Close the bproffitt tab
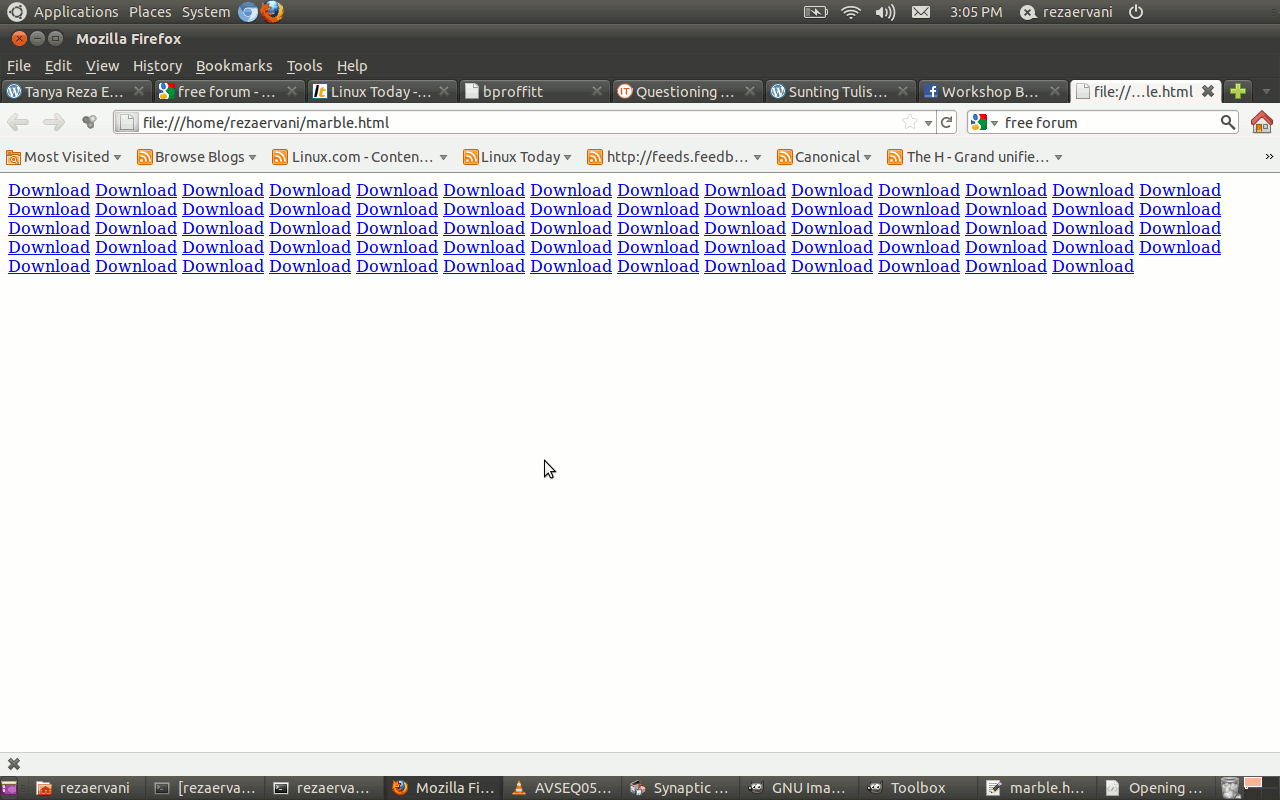 coord(597,91)
